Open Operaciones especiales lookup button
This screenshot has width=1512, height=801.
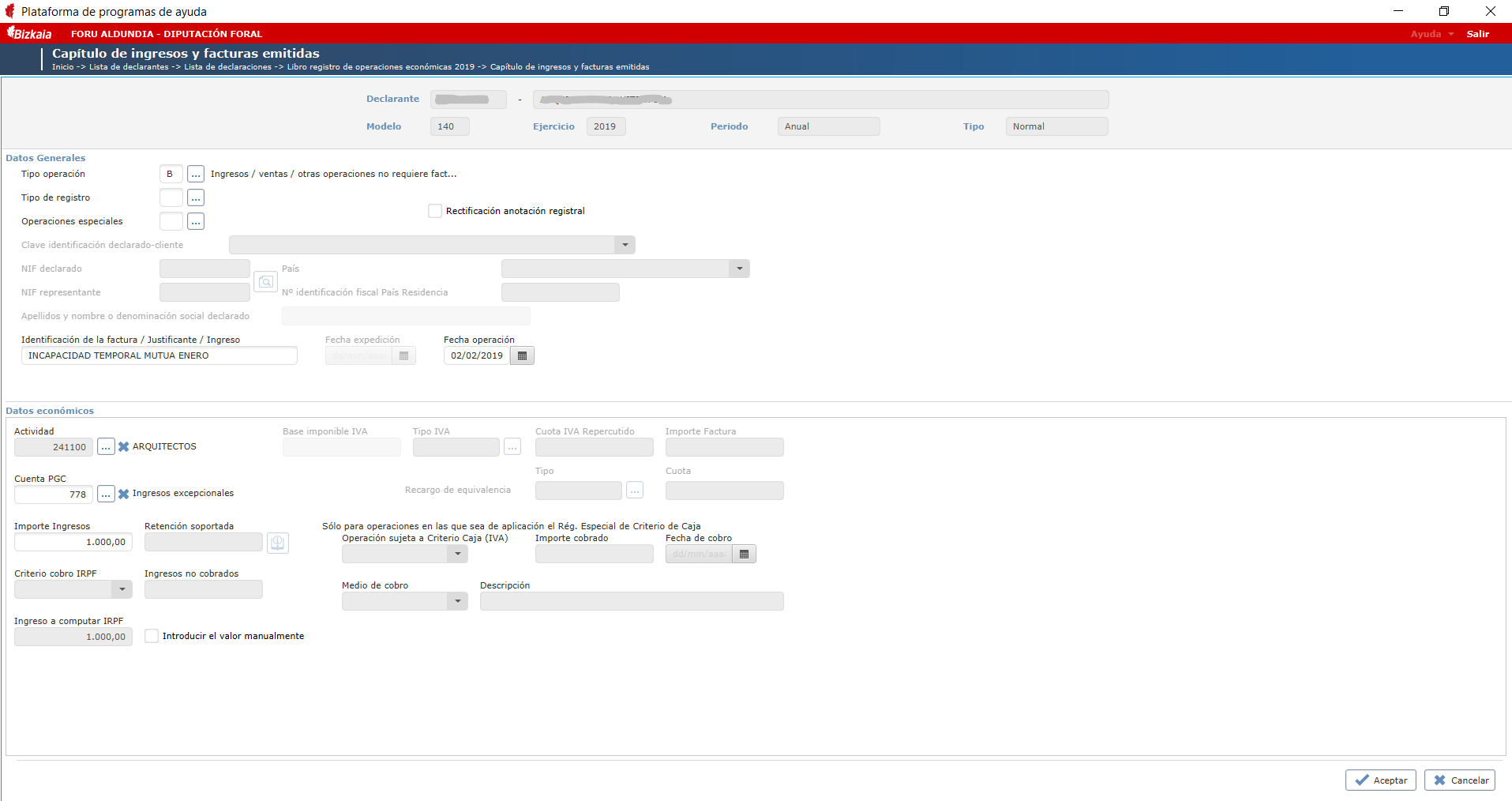pyautogui.click(x=196, y=221)
